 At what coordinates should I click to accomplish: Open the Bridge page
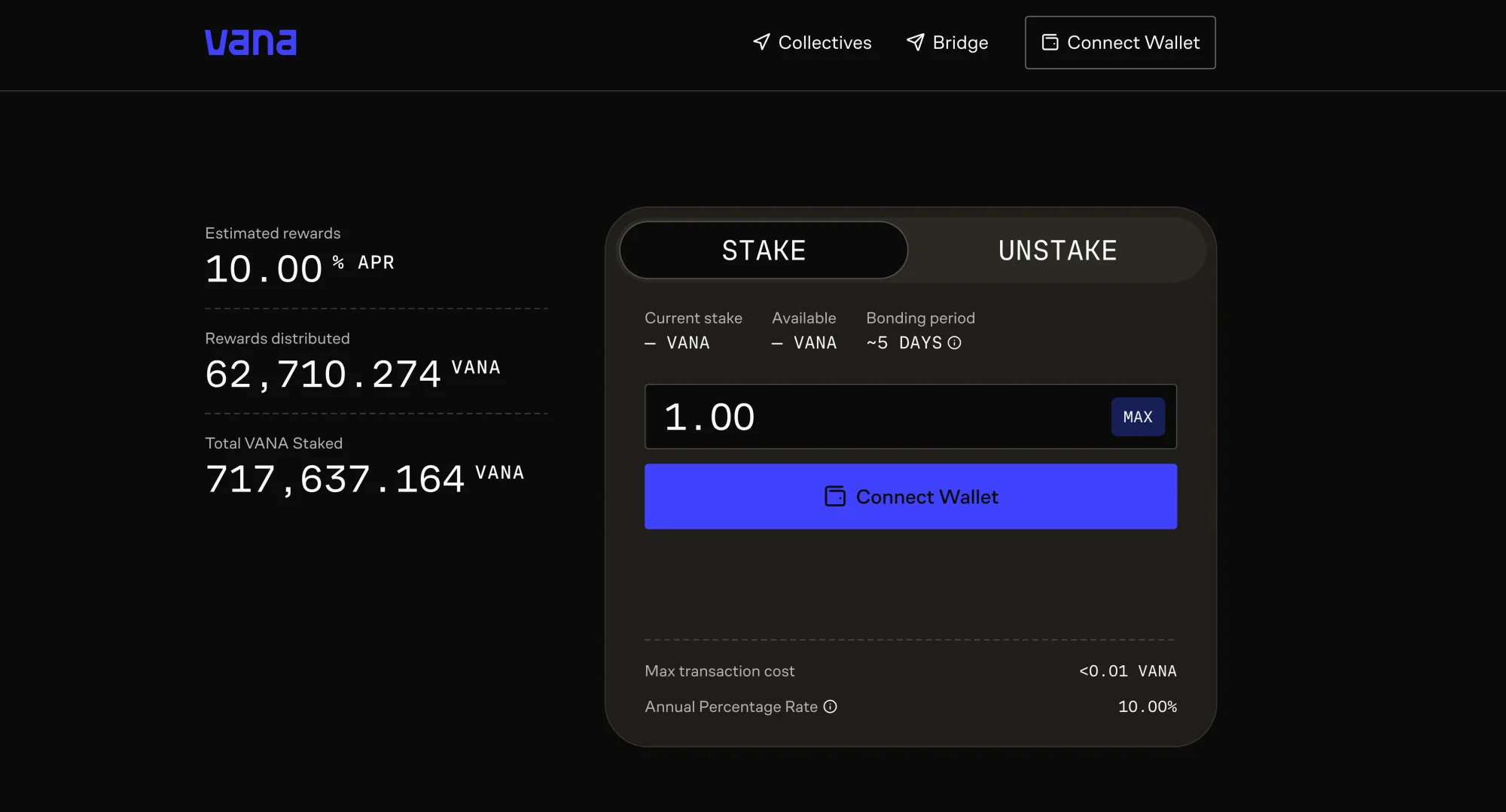(947, 43)
